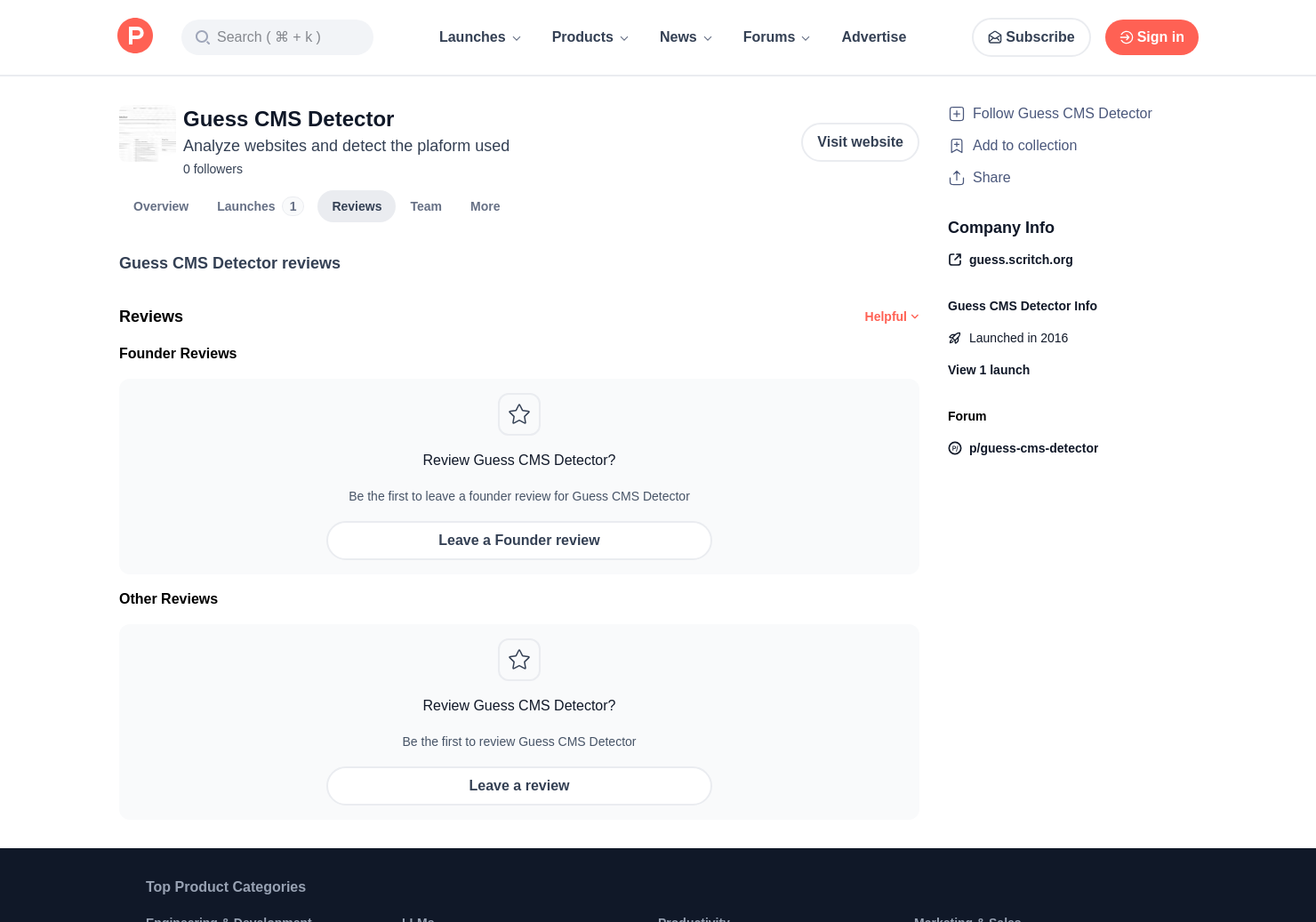Screen dimensions: 1316x922
Task: Focus the Search input field
Action: 277,37
